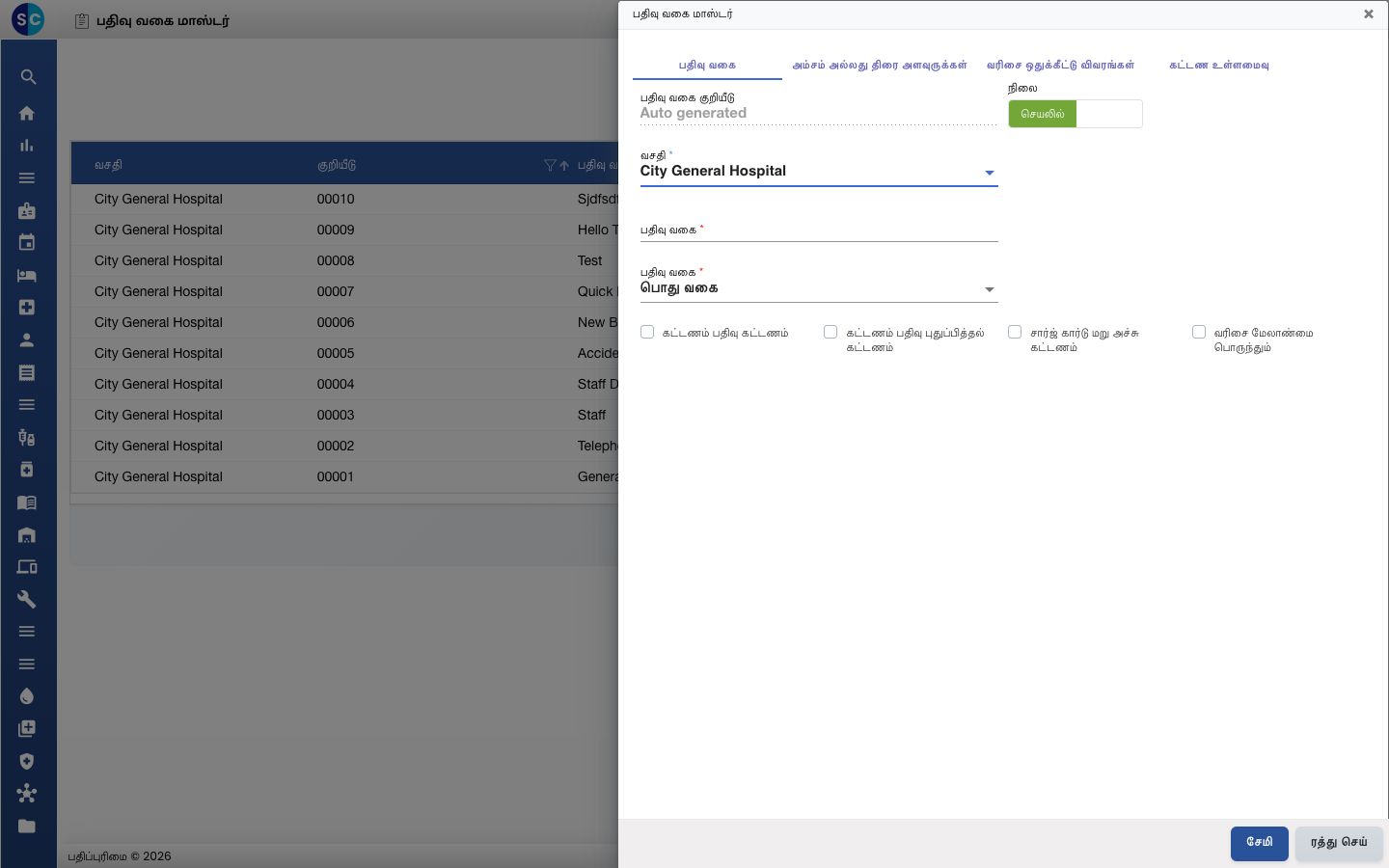Open the open-book icon in the sidebar
This screenshot has width=1389, height=868.
coord(27,502)
